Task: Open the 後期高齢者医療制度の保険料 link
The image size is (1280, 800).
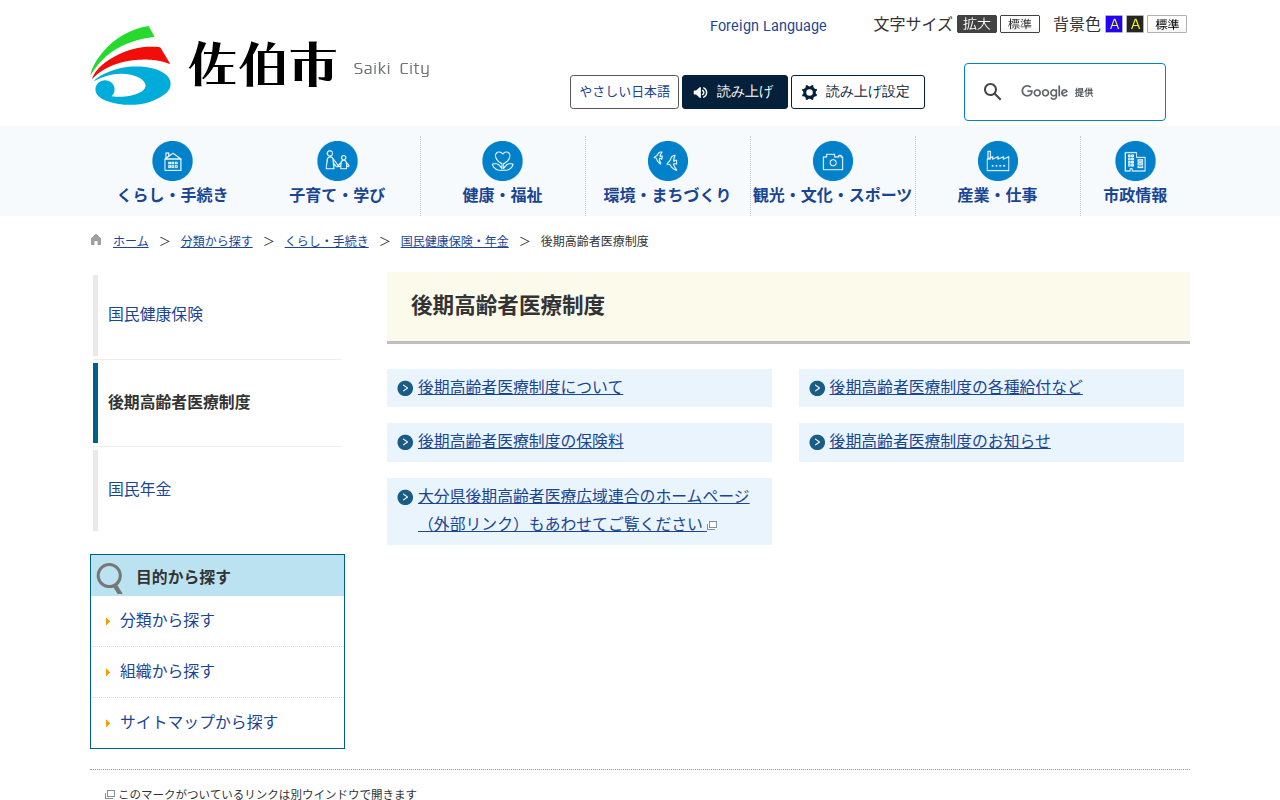Action: click(520, 441)
